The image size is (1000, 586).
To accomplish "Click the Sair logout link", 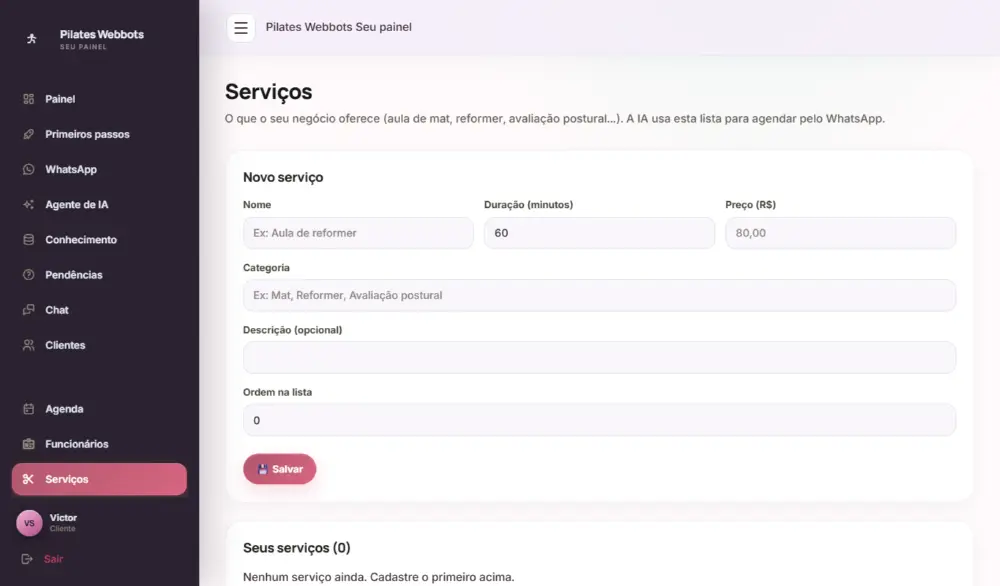I will click(54, 559).
